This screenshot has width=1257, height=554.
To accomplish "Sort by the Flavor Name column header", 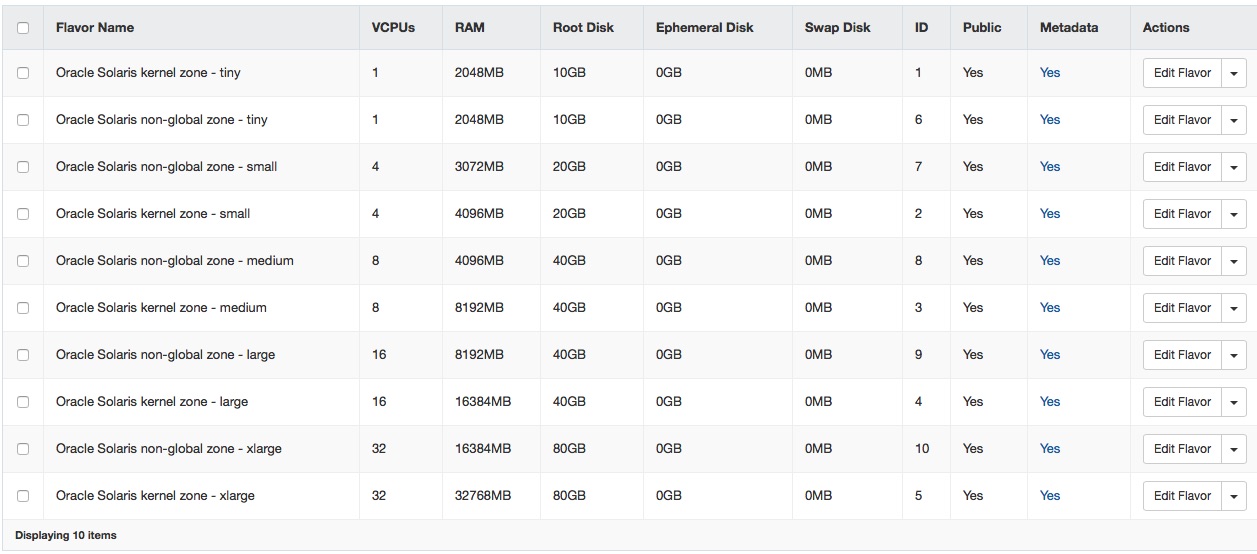I will pyautogui.click(x=95, y=28).
